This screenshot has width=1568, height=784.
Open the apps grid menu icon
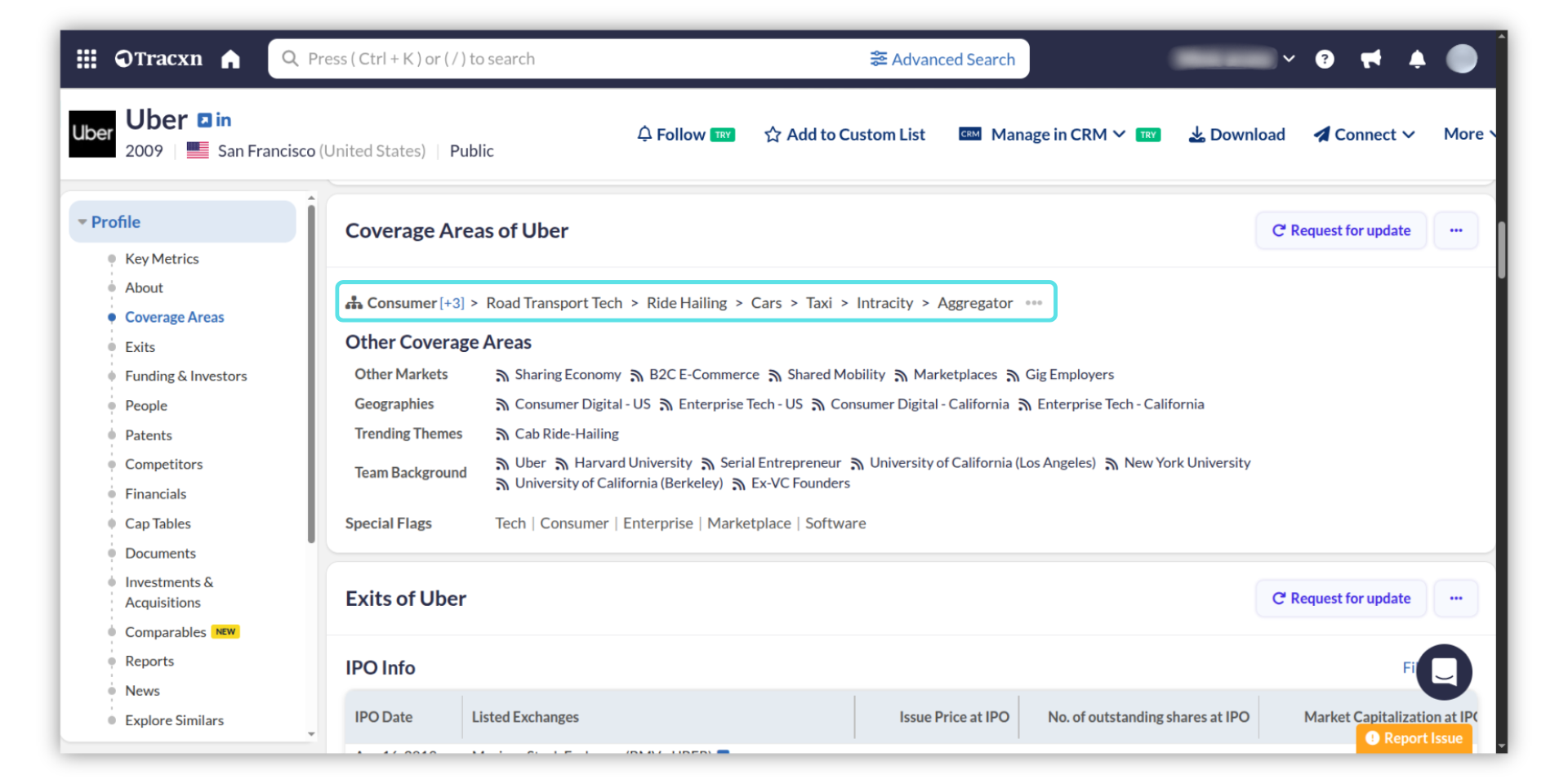click(x=87, y=59)
